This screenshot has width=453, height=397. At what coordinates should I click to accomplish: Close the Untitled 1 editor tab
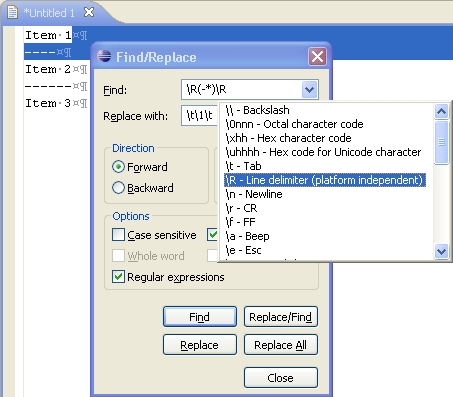pos(89,13)
